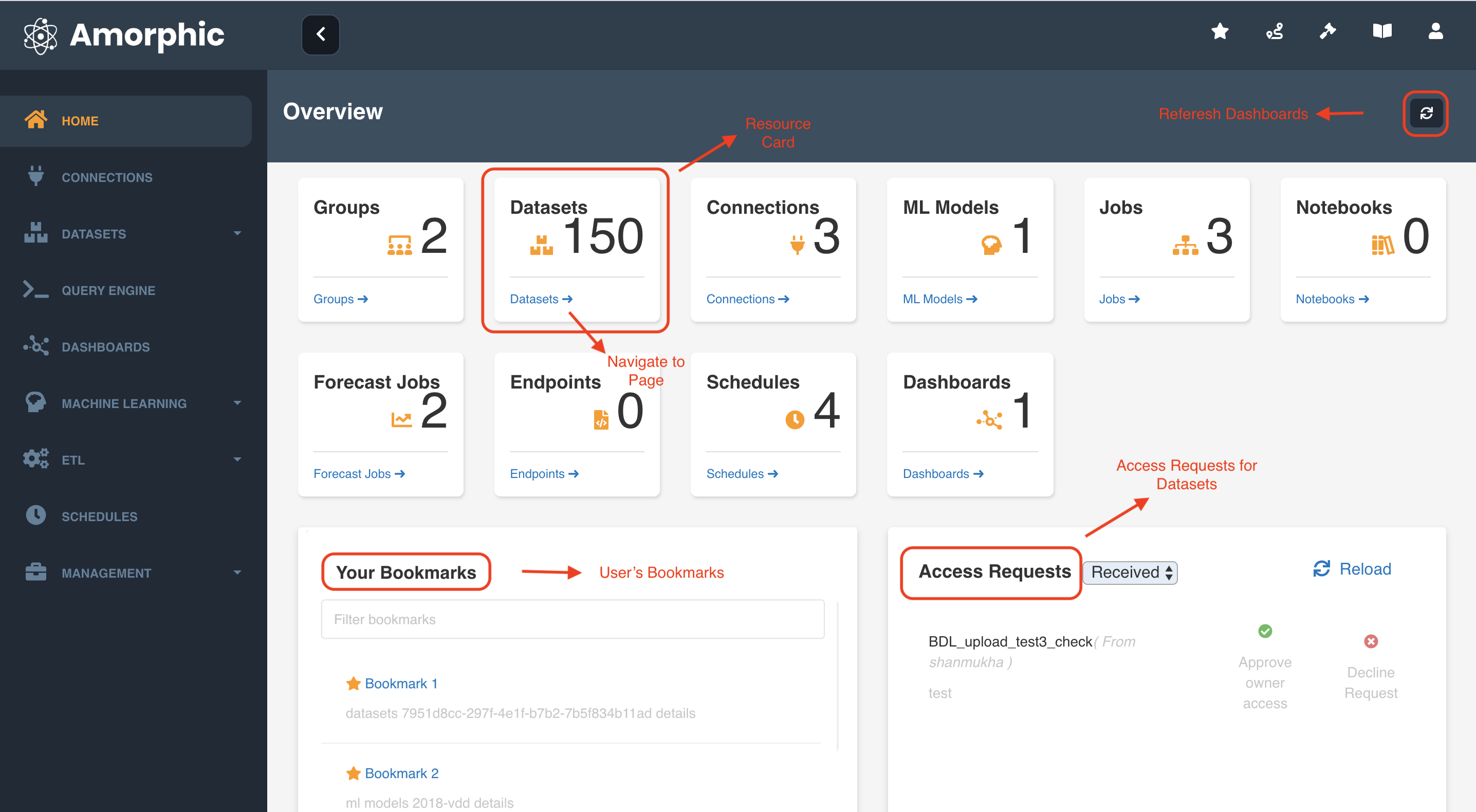1476x812 pixels.
Task: Open the Datasets link on resource card
Action: (541, 299)
